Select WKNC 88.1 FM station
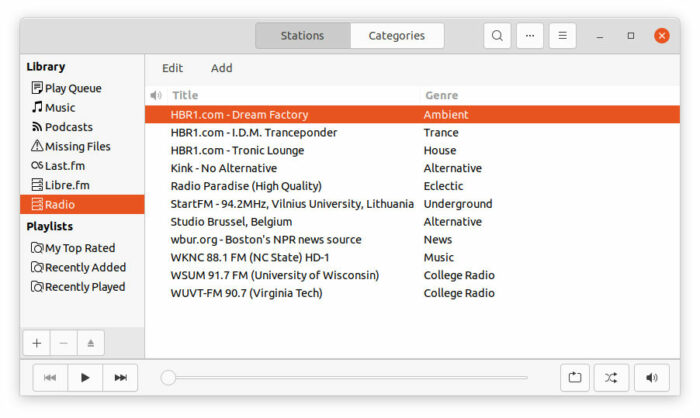Image resolution: width=700 pixels, height=418 pixels. click(412, 258)
